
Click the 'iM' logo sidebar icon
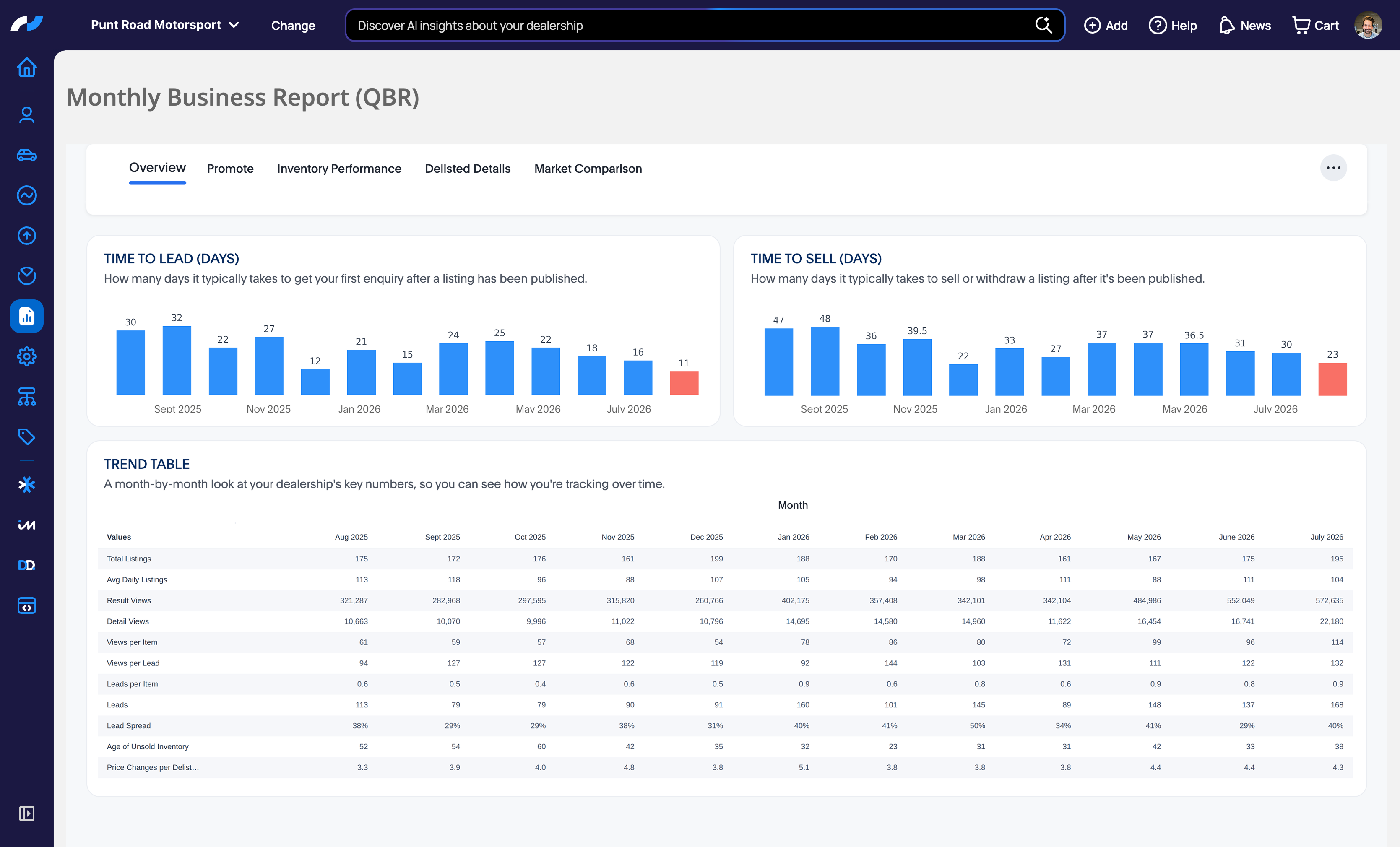click(27, 525)
